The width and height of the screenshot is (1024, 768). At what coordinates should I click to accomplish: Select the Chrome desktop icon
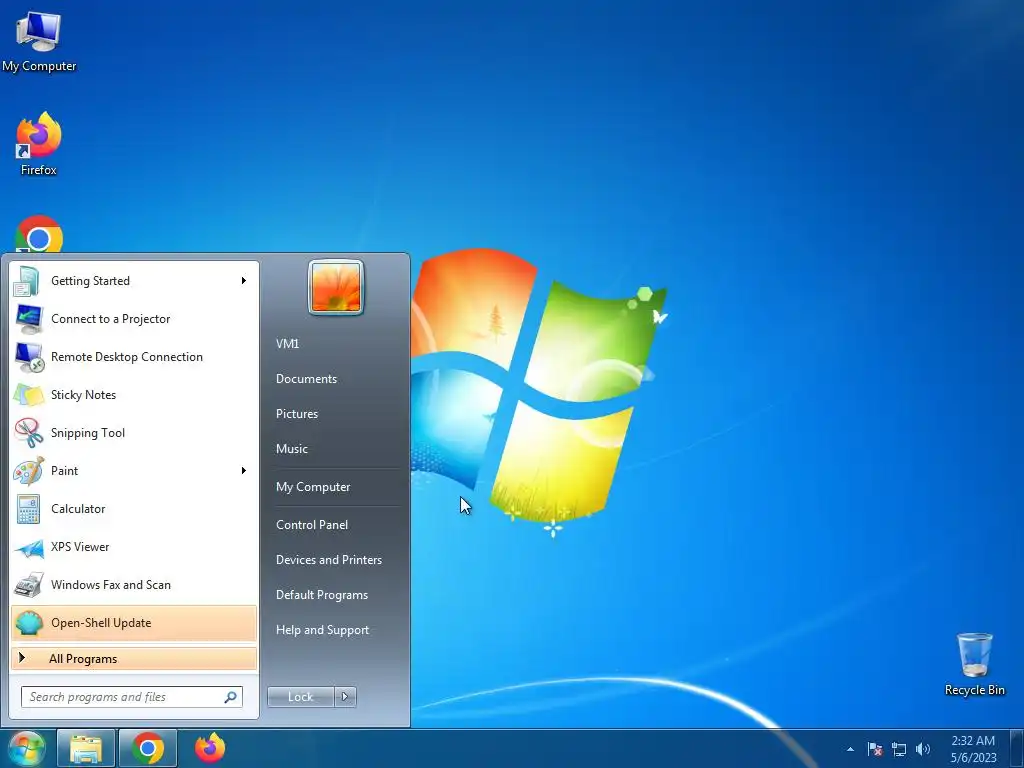[x=39, y=234]
